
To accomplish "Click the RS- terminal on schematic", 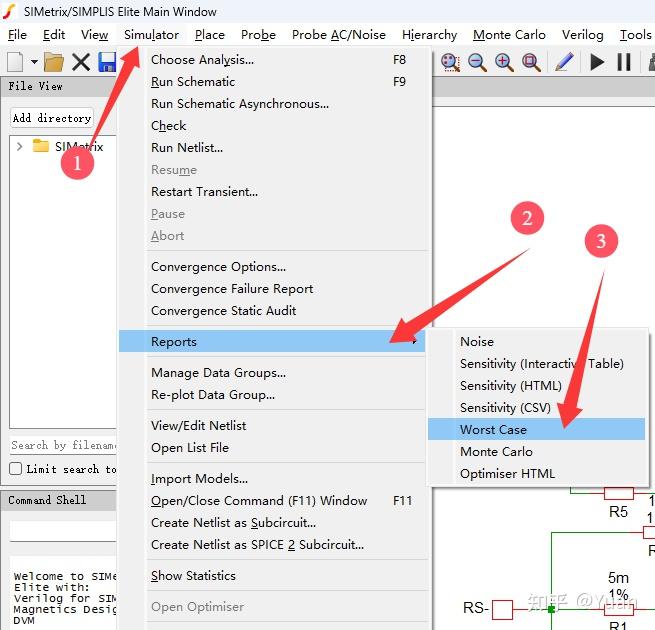I will (502, 609).
